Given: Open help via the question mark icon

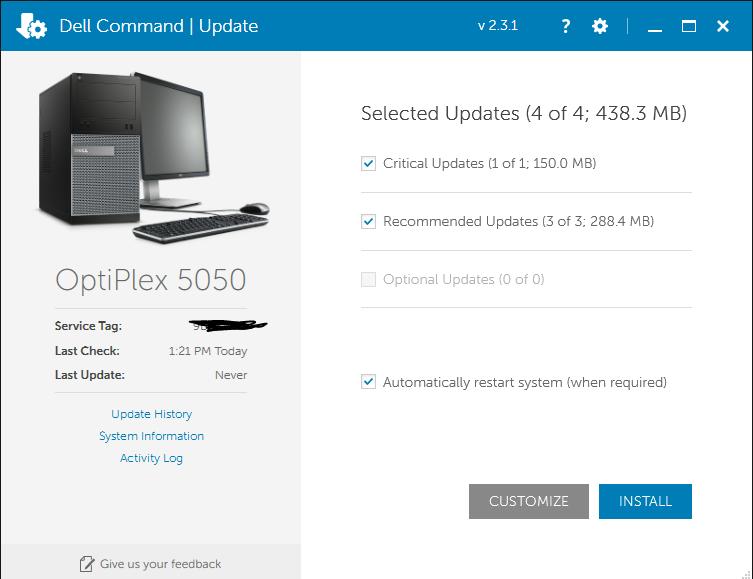Looking at the screenshot, I should (x=565, y=26).
